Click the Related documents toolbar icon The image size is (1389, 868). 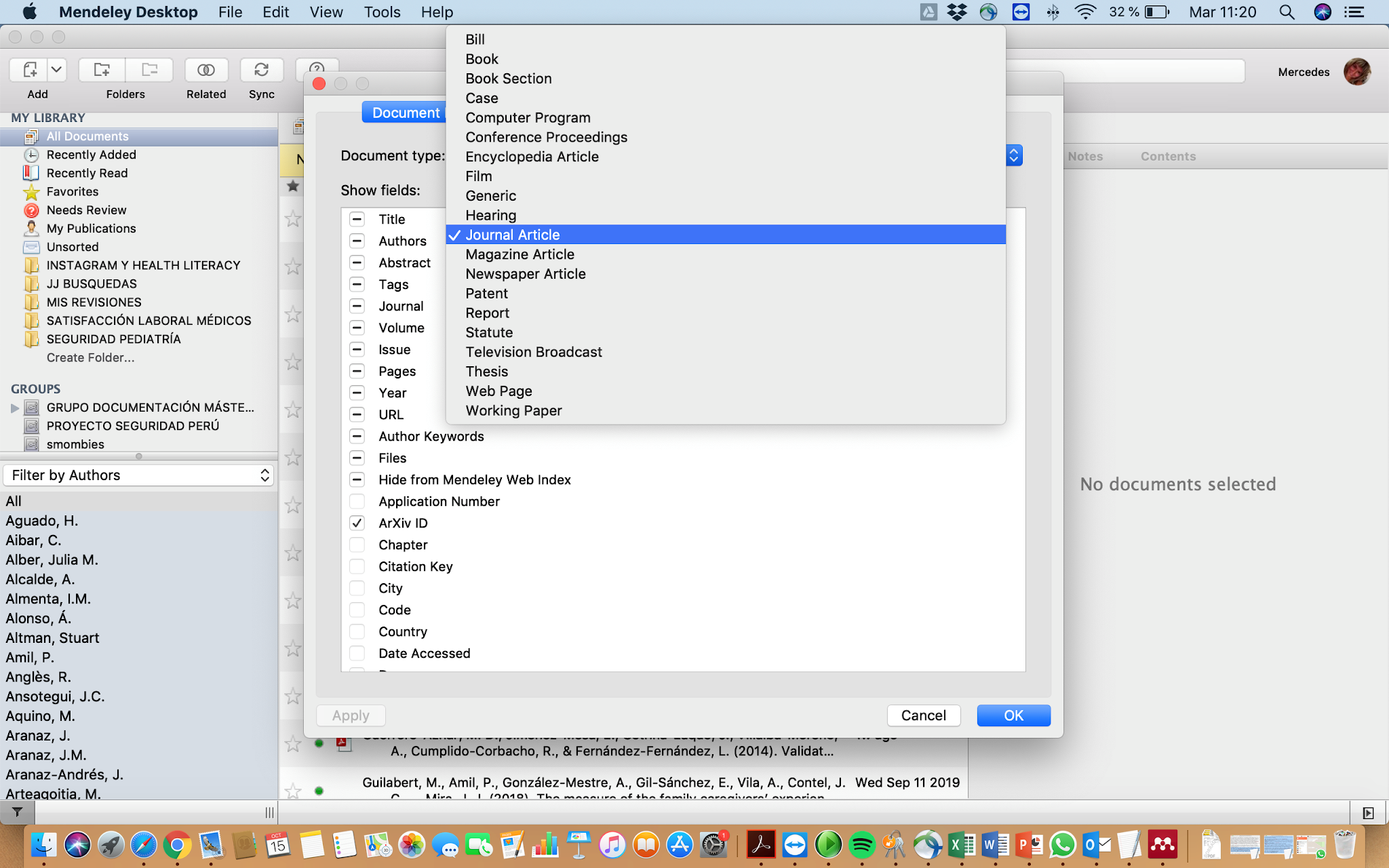pyautogui.click(x=206, y=70)
